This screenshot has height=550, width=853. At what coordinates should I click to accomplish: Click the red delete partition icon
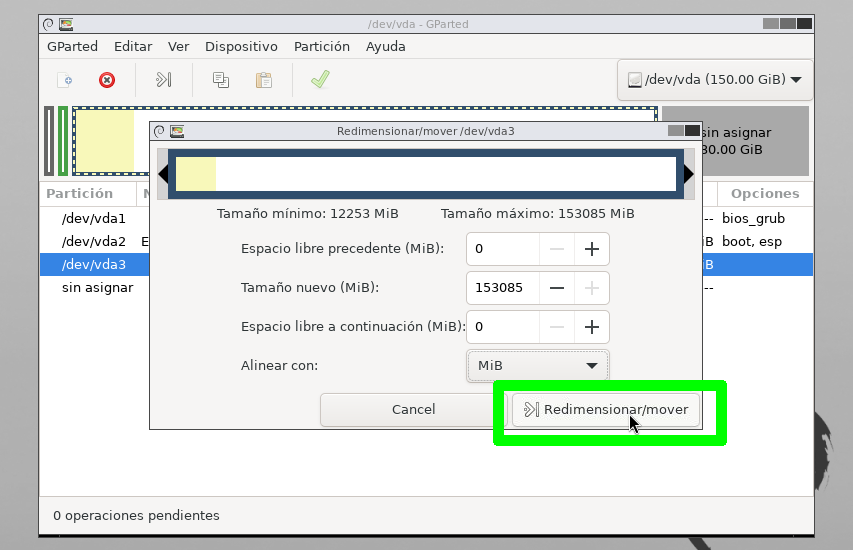(x=107, y=80)
